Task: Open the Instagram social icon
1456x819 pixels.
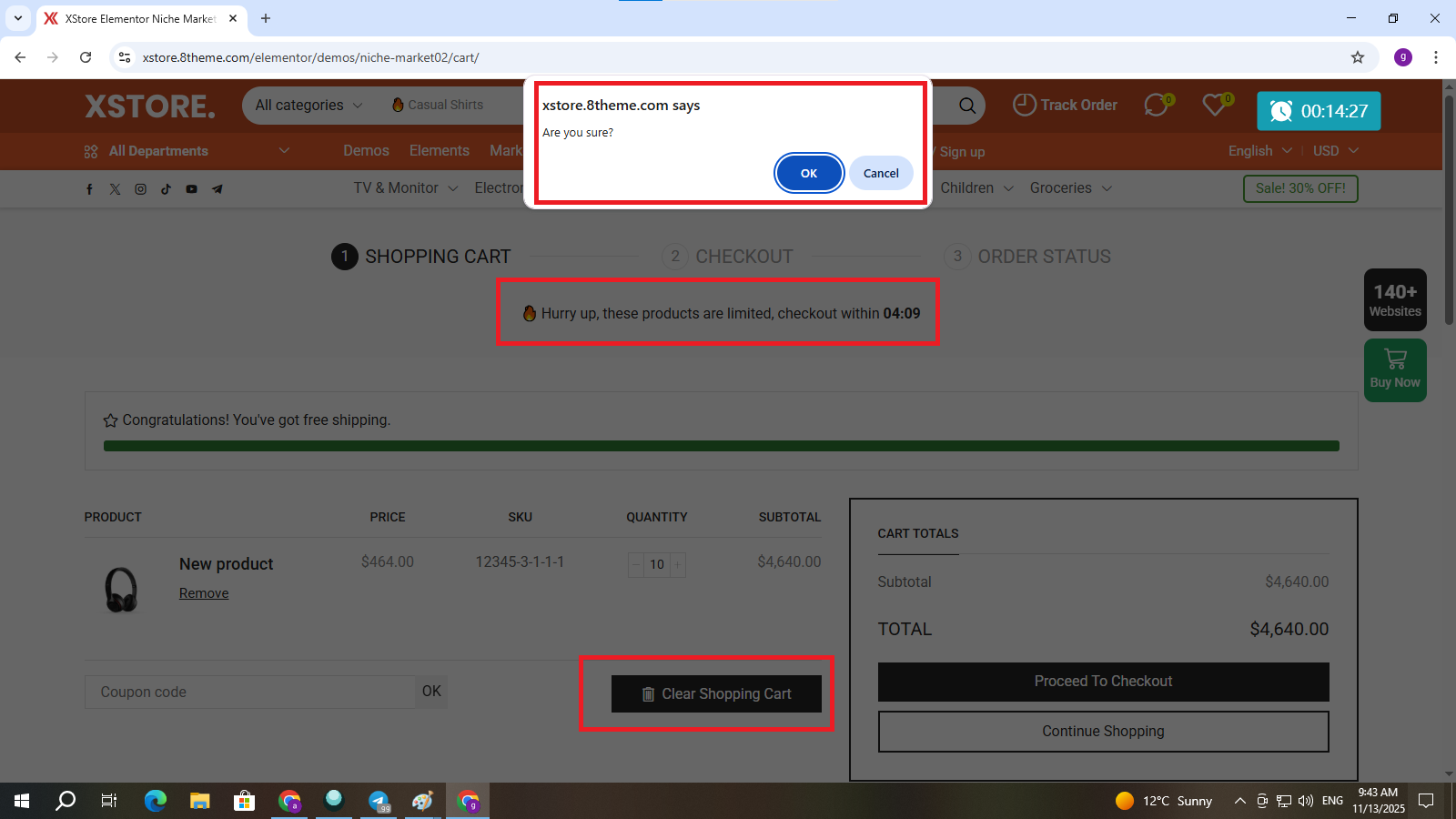Action: point(140,189)
